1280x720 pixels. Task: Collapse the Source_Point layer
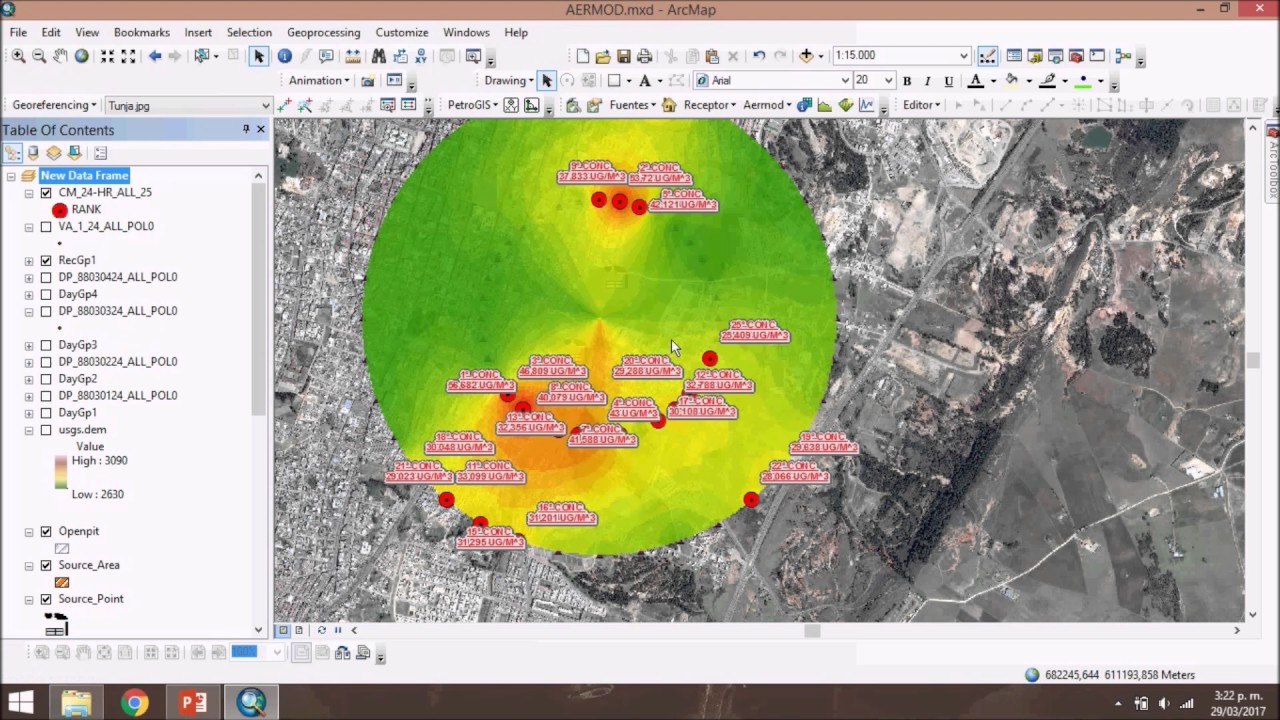tap(29, 599)
